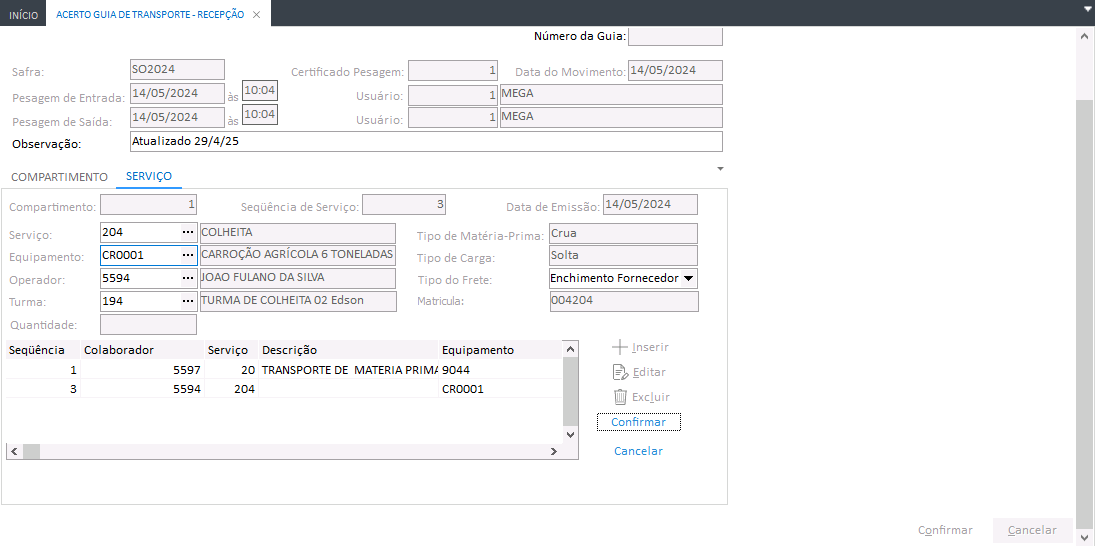Click the Certificado Pesagem field
1095x546 pixels.
453,71
